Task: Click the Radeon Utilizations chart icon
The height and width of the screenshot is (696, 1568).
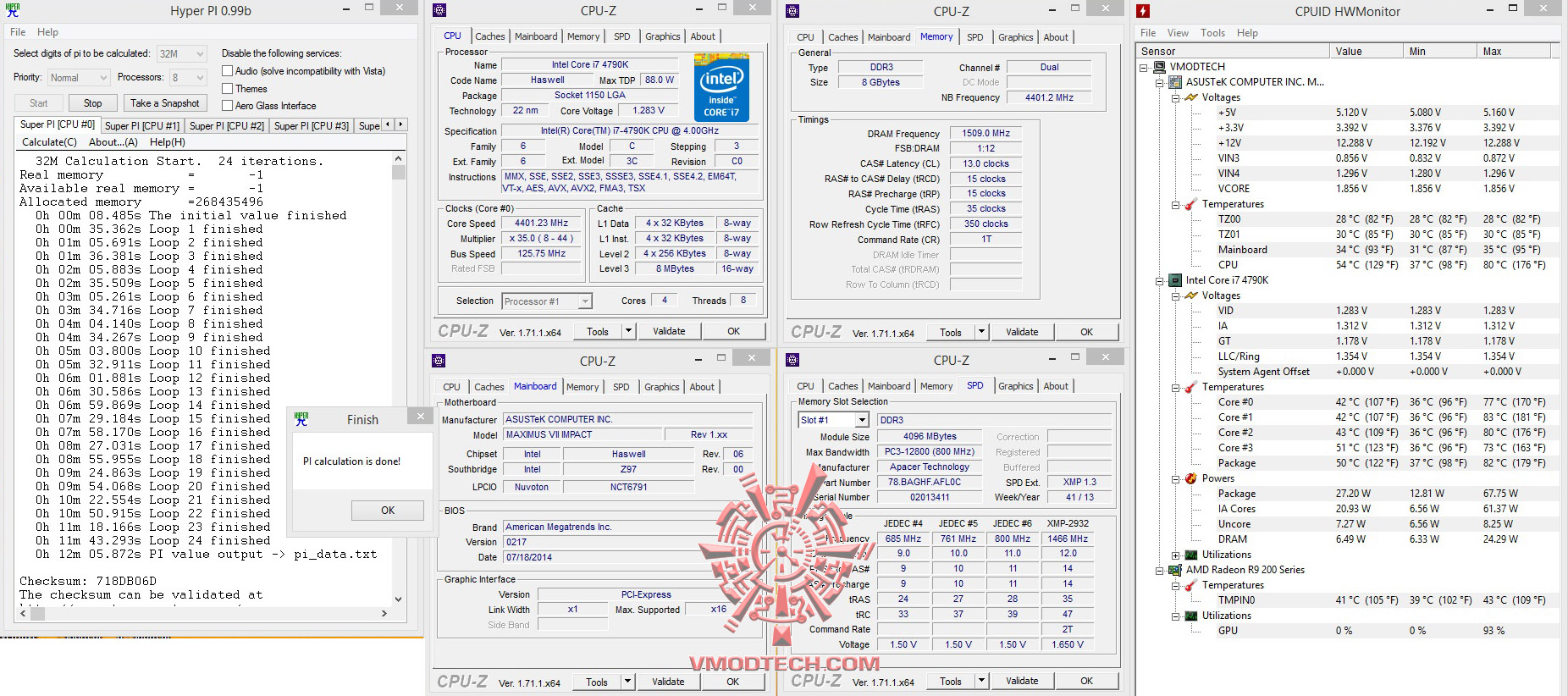Action: tap(1191, 616)
